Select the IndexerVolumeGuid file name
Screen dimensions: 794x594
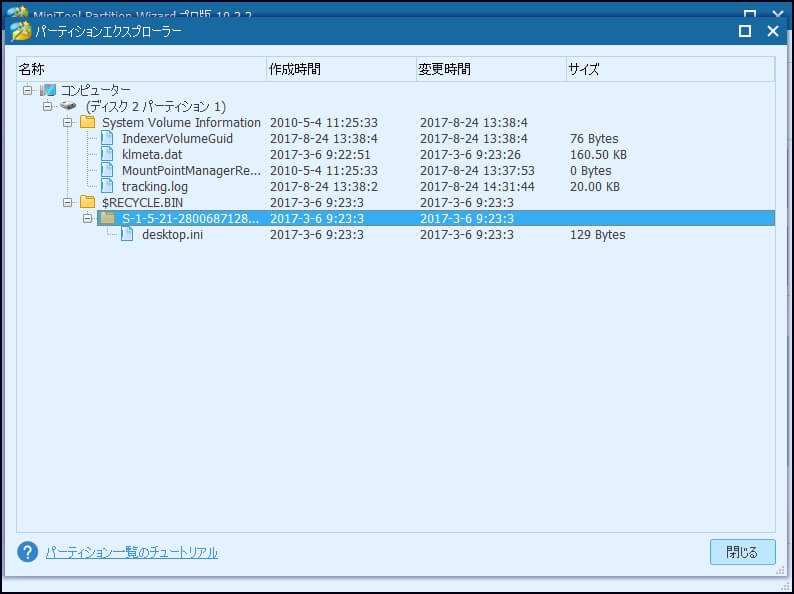(177, 138)
